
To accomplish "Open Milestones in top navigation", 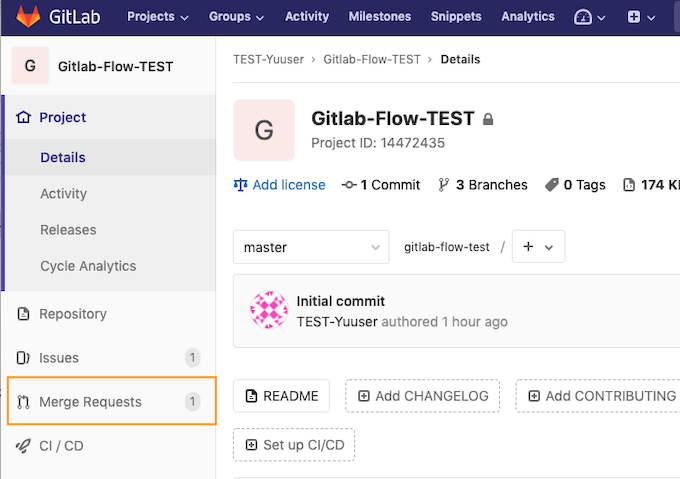I will 379,16.
